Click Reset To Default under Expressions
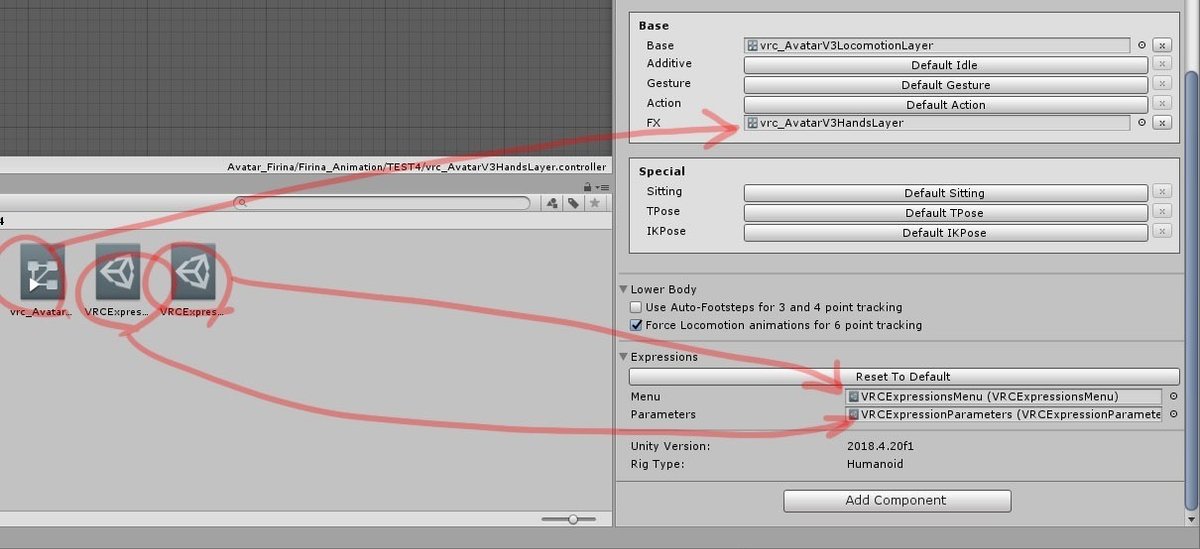 pos(902,377)
